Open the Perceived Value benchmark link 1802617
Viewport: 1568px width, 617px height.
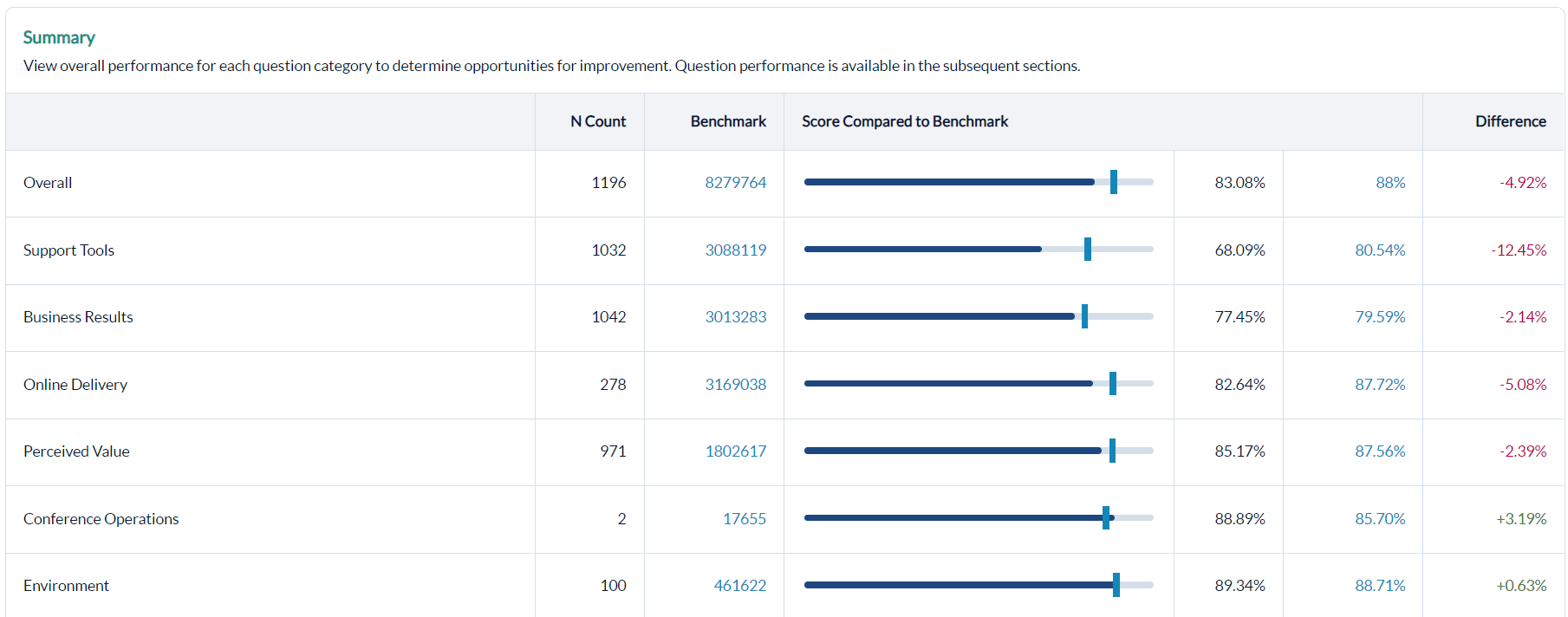coord(735,451)
